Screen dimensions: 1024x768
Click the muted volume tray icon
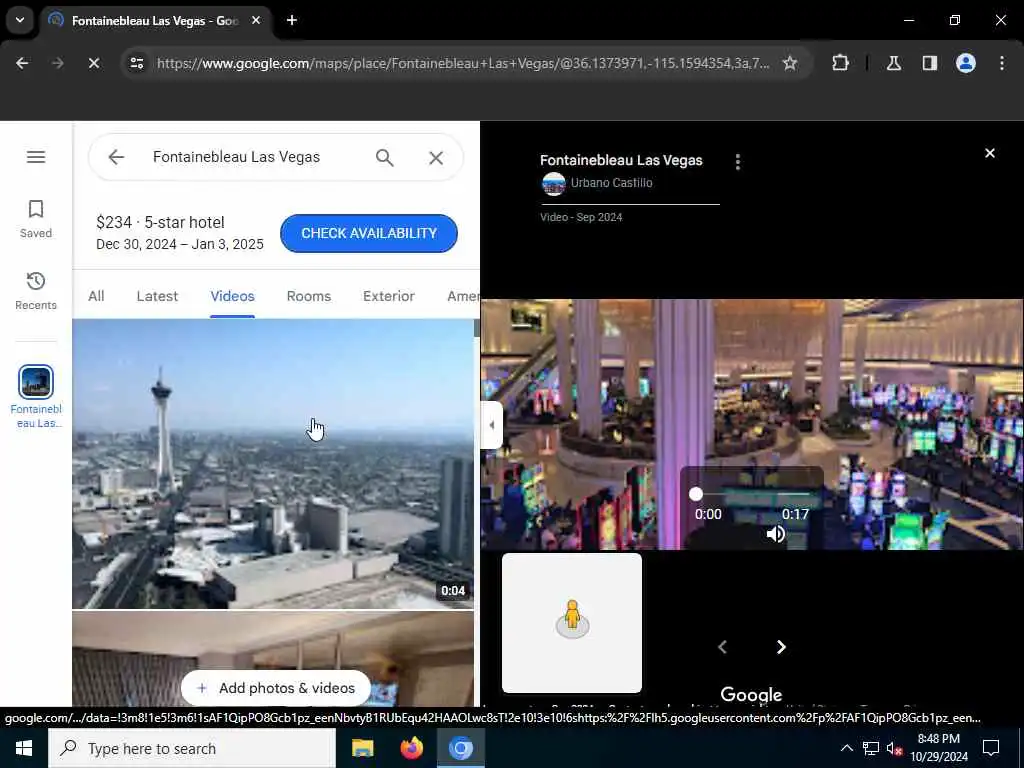[894, 749]
